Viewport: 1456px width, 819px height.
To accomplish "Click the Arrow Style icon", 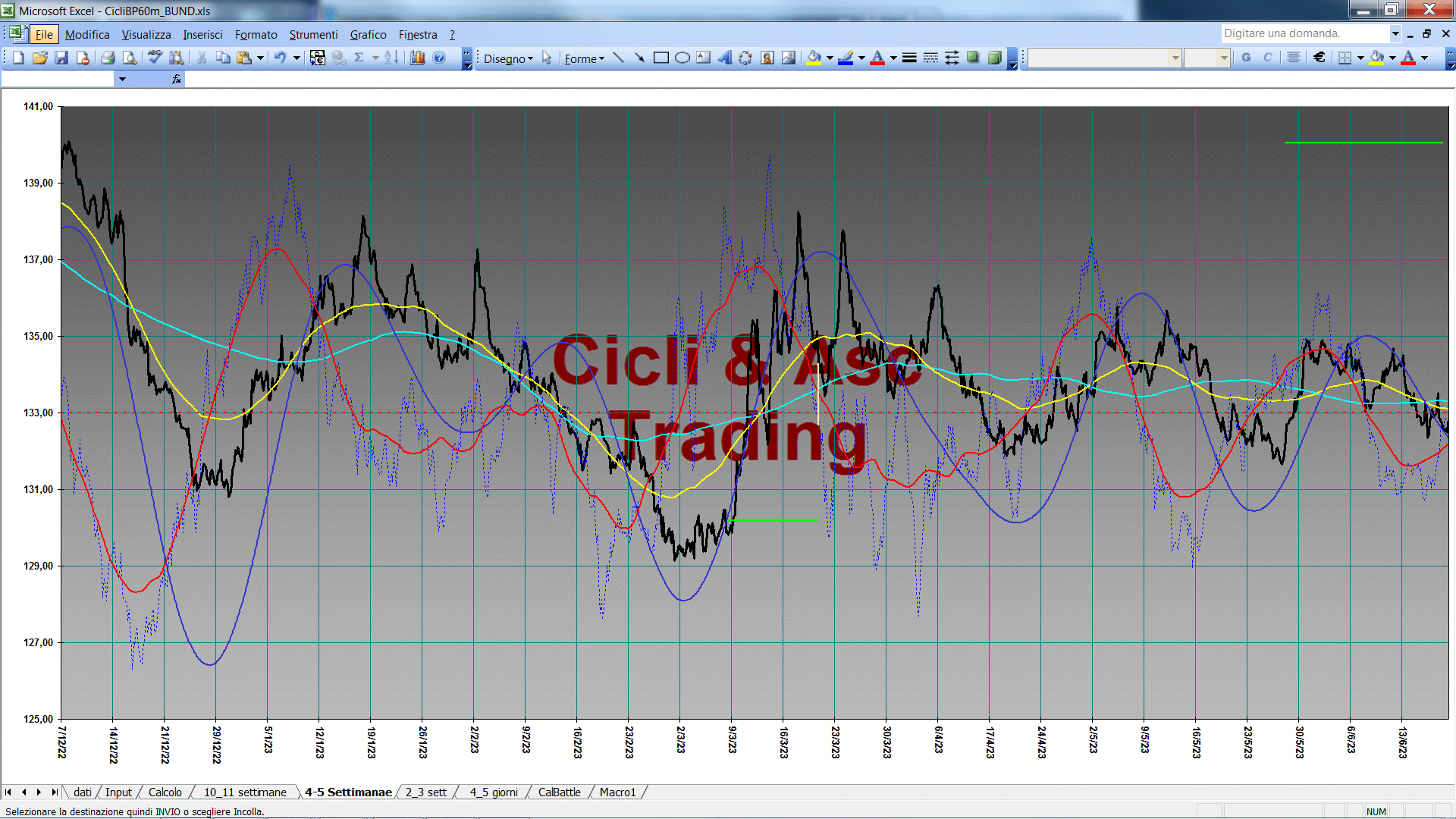I will pos(952,58).
